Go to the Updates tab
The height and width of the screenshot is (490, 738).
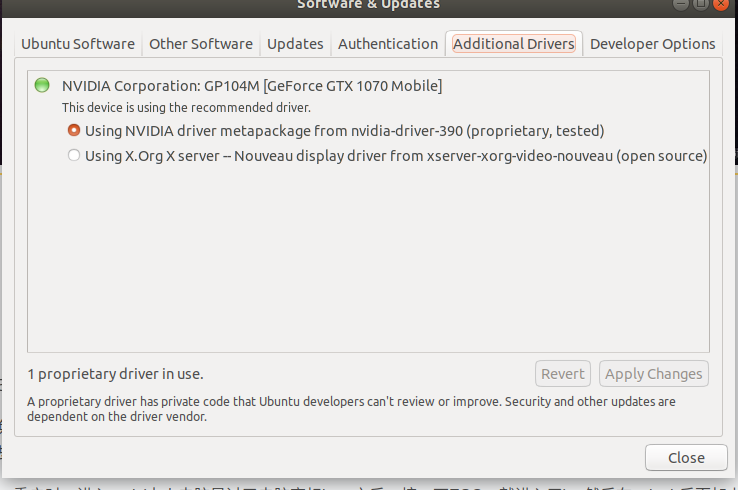(x=295, y=44)
